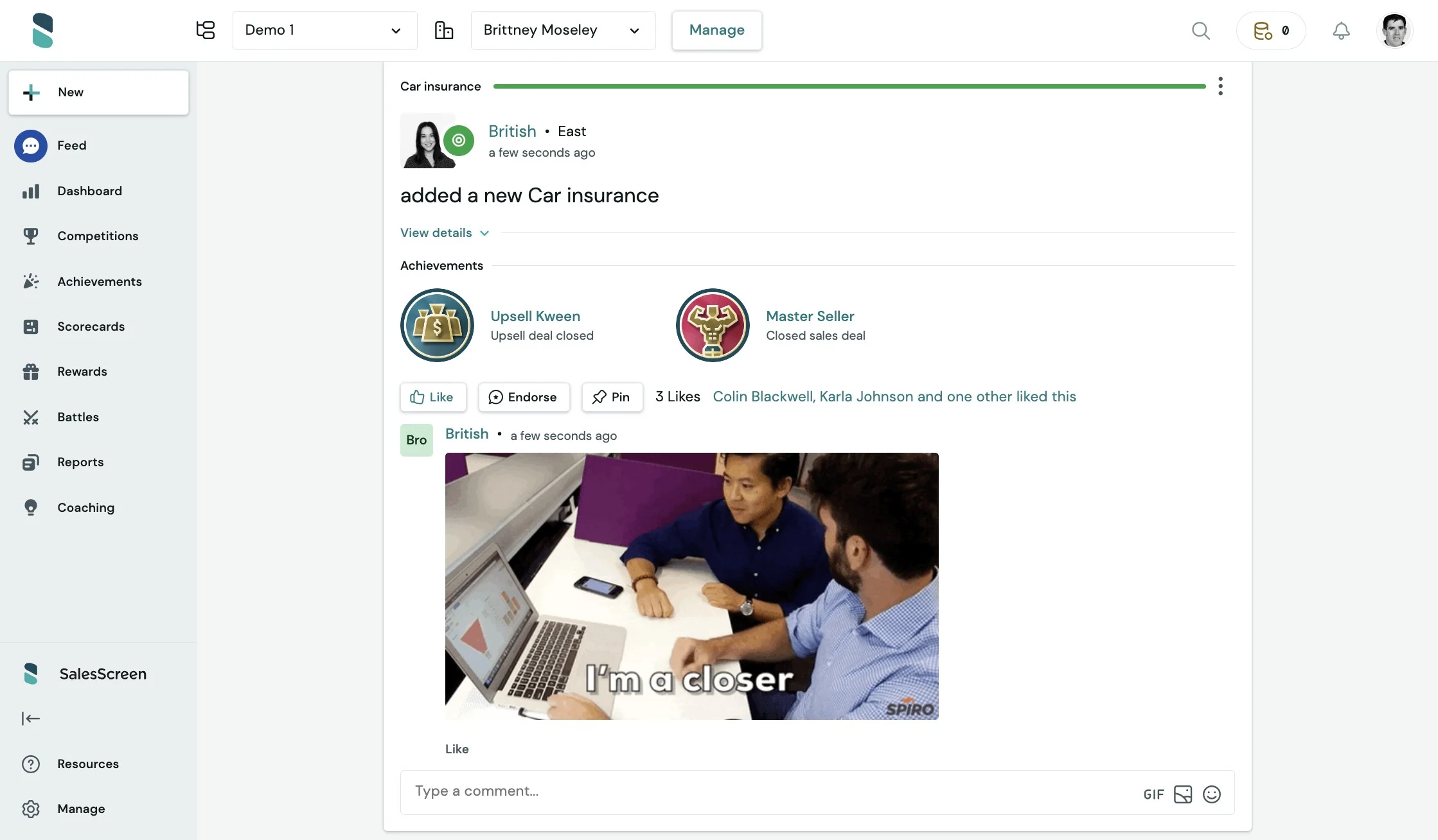
Task: Open search with the magnifier icon
Action: click(x=1200, y=30)
